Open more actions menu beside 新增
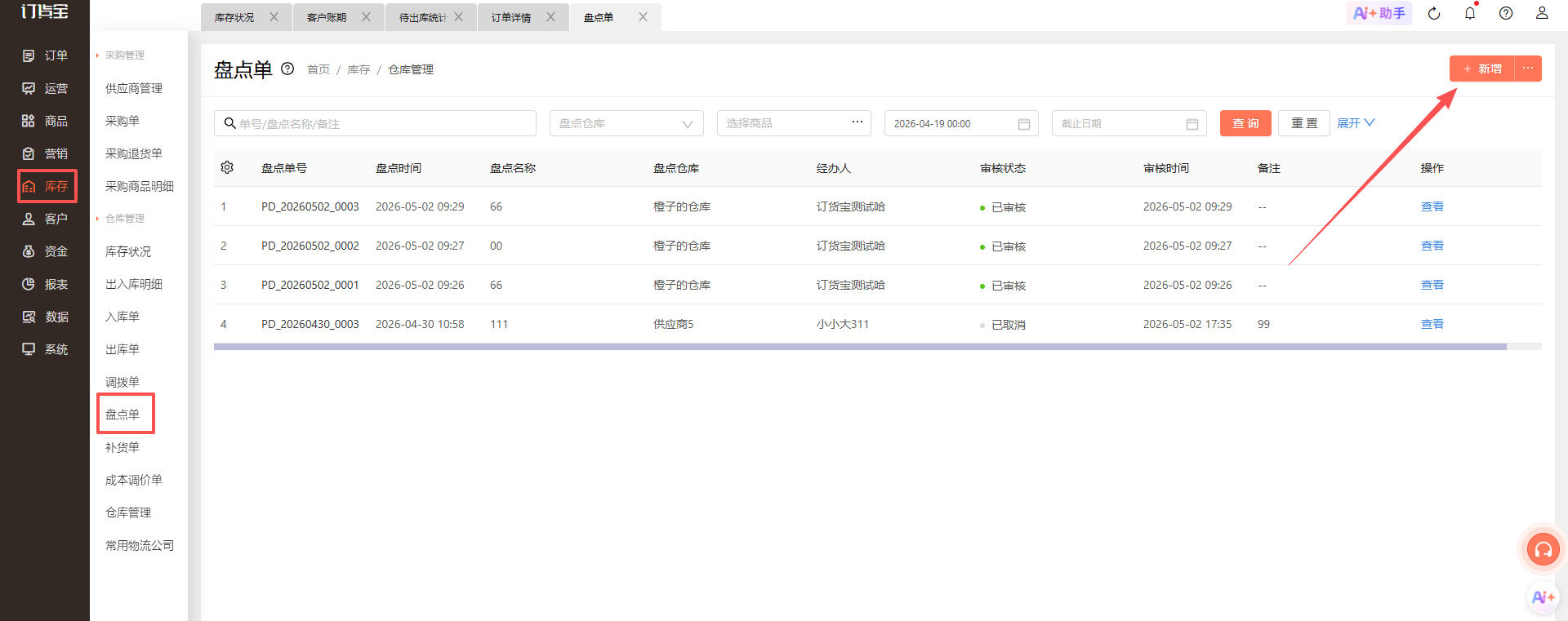The image size is (1568, 621). tap(1528, 69)
